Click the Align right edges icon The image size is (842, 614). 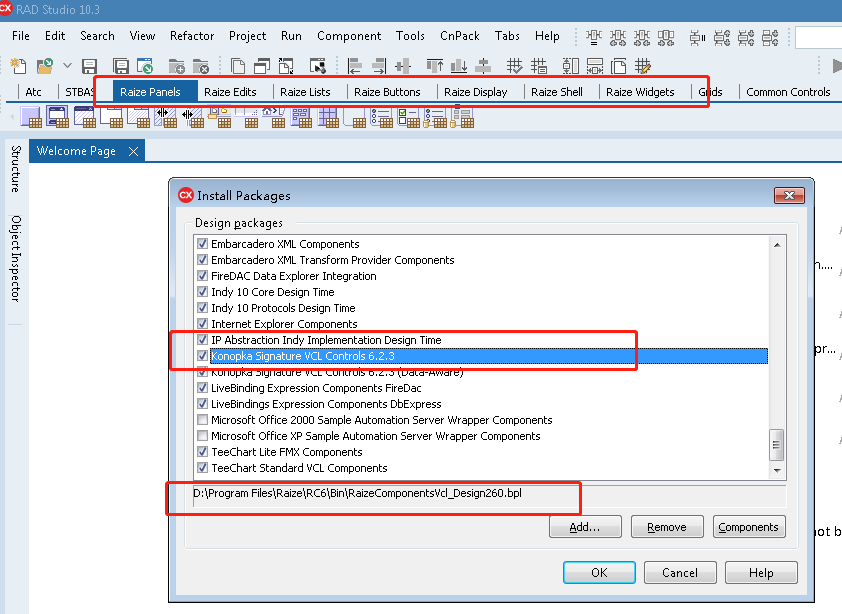pyautogui.click(x=379, y=66)
